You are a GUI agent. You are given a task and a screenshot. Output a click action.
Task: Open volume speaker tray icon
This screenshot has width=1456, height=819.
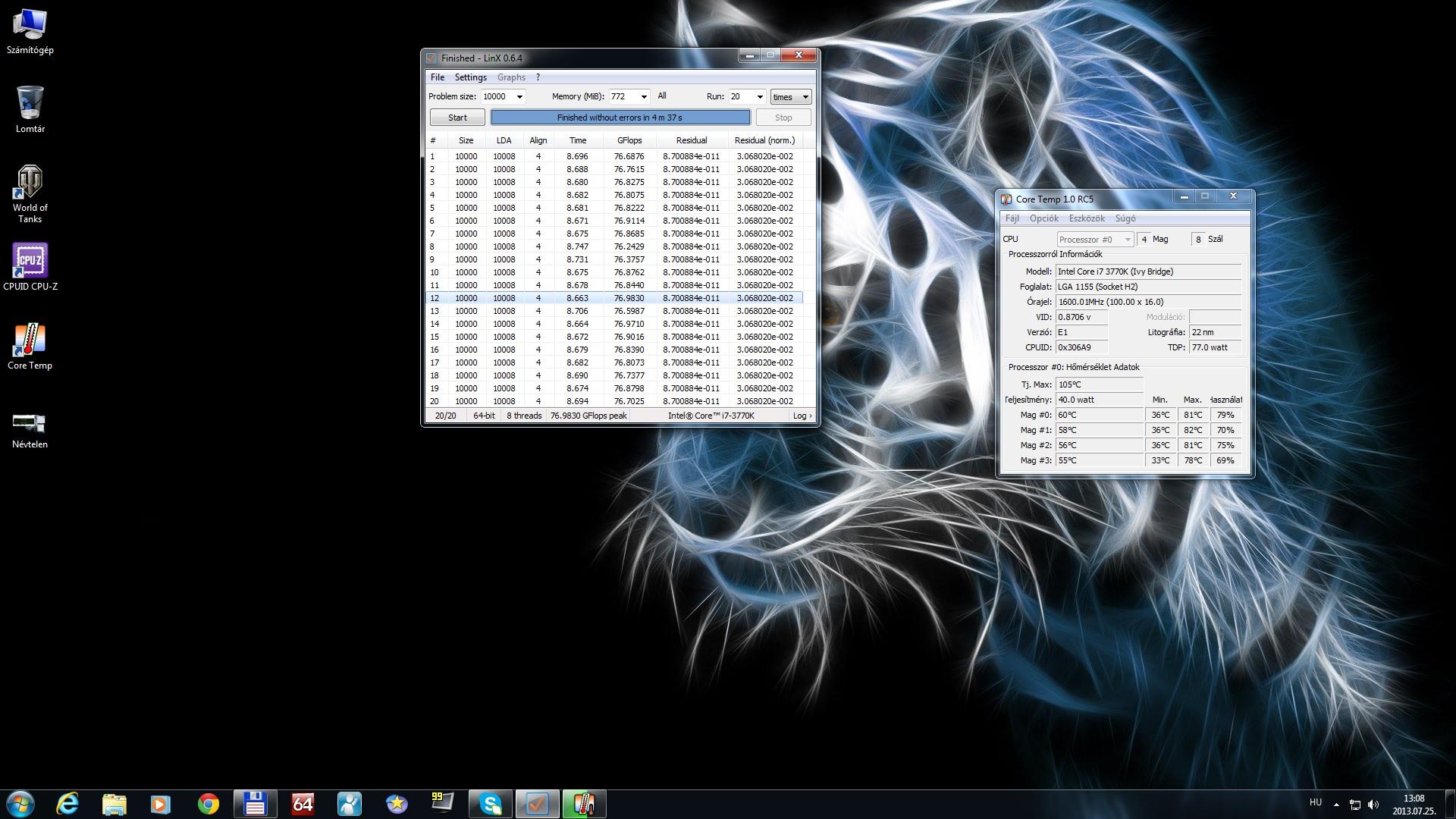pyautogui.click(x=1373, y=805)
